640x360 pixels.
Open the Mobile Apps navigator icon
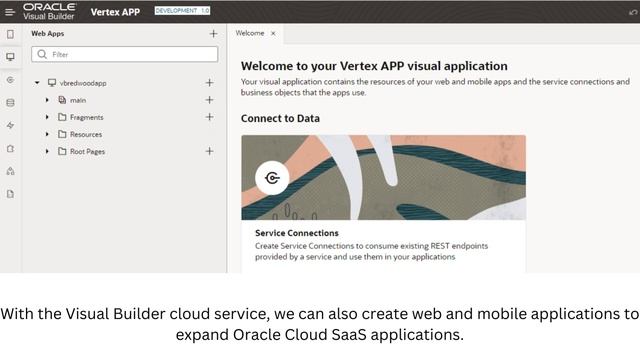(x=10, y=34)
